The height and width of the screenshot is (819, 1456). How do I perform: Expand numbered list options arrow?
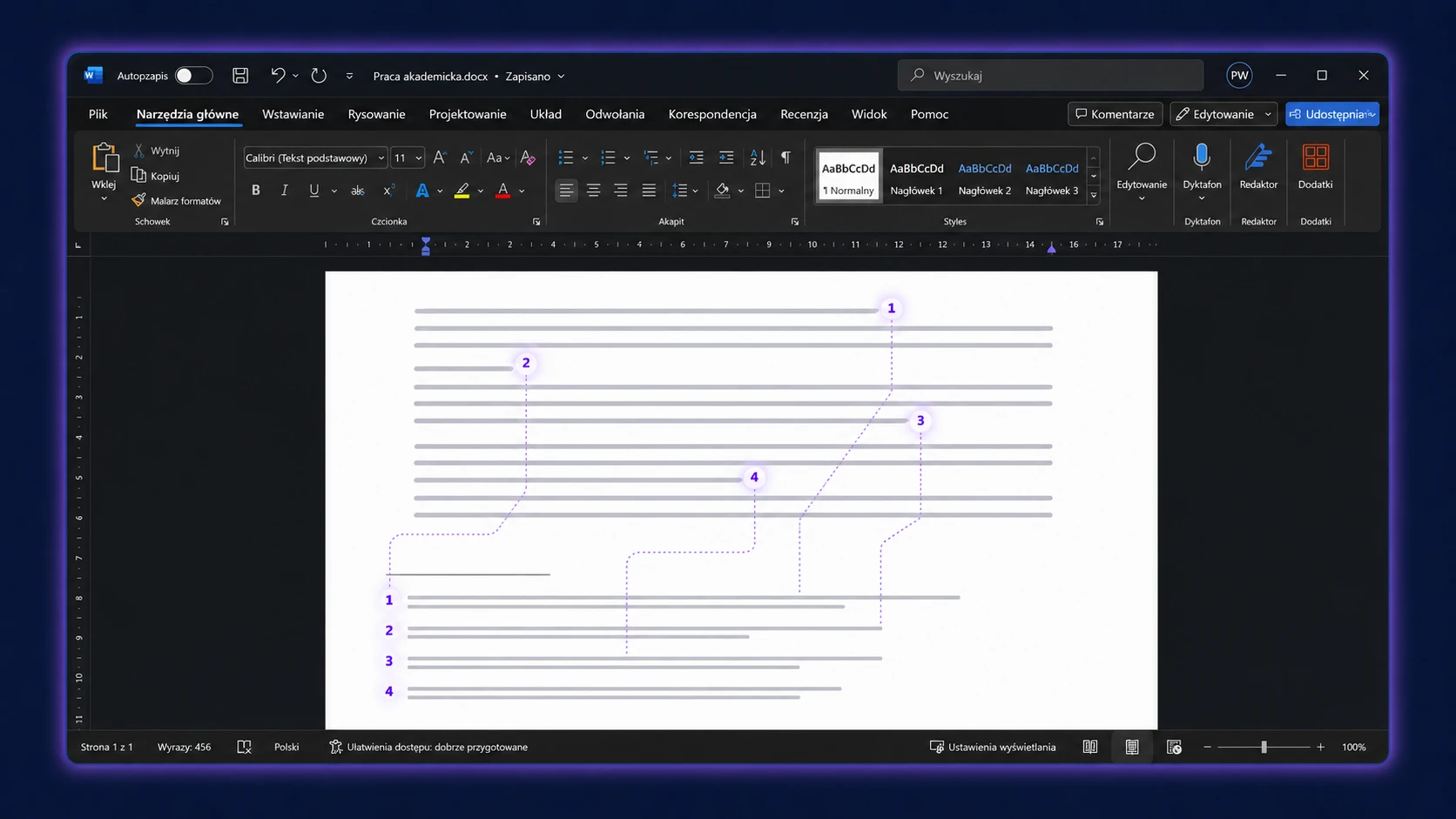tap(627, 158)
